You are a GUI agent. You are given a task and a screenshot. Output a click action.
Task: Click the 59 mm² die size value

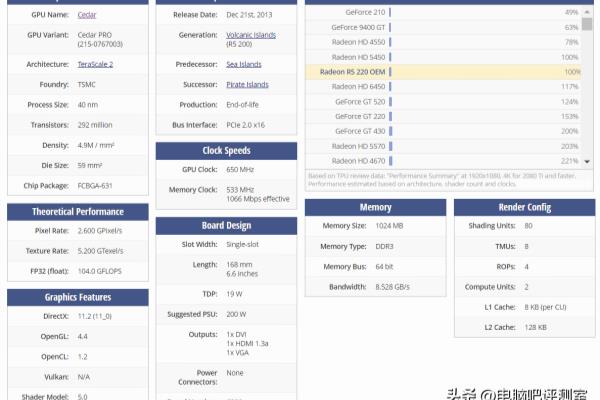coord(90,166)
